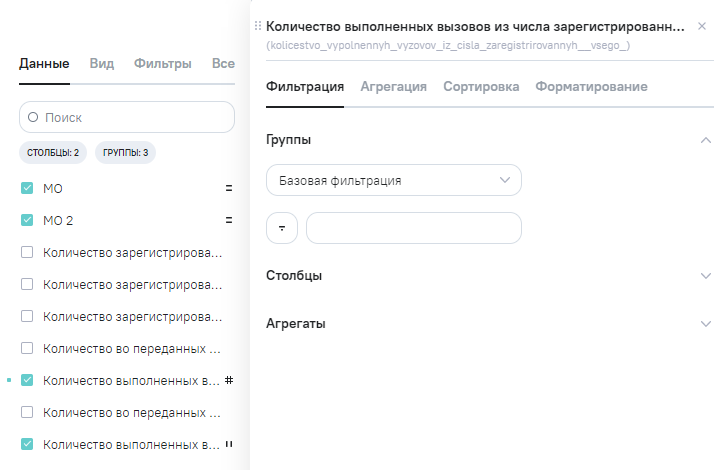The image size is (724, 470).
Task: Click the СТОЛБЦЫ: 2 chip
Action: (53, 152)
